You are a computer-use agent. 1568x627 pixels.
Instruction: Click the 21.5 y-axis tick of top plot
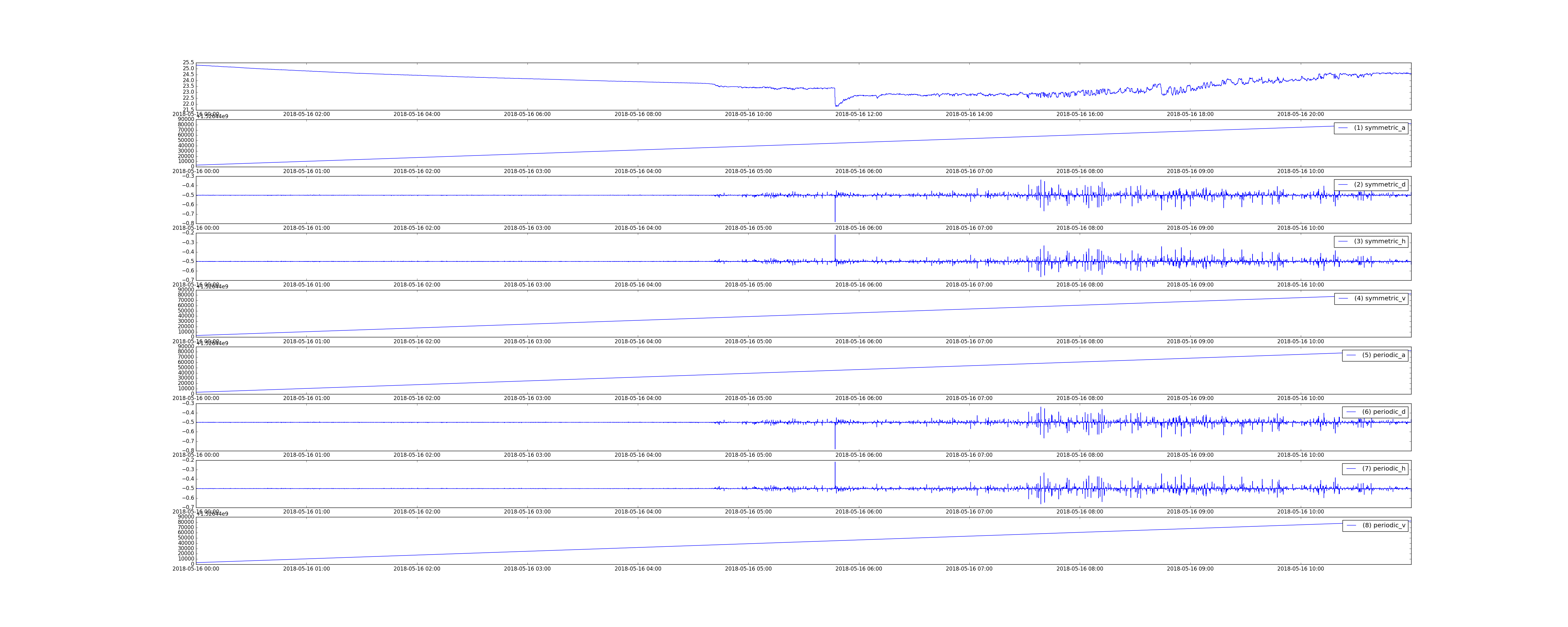189,110
